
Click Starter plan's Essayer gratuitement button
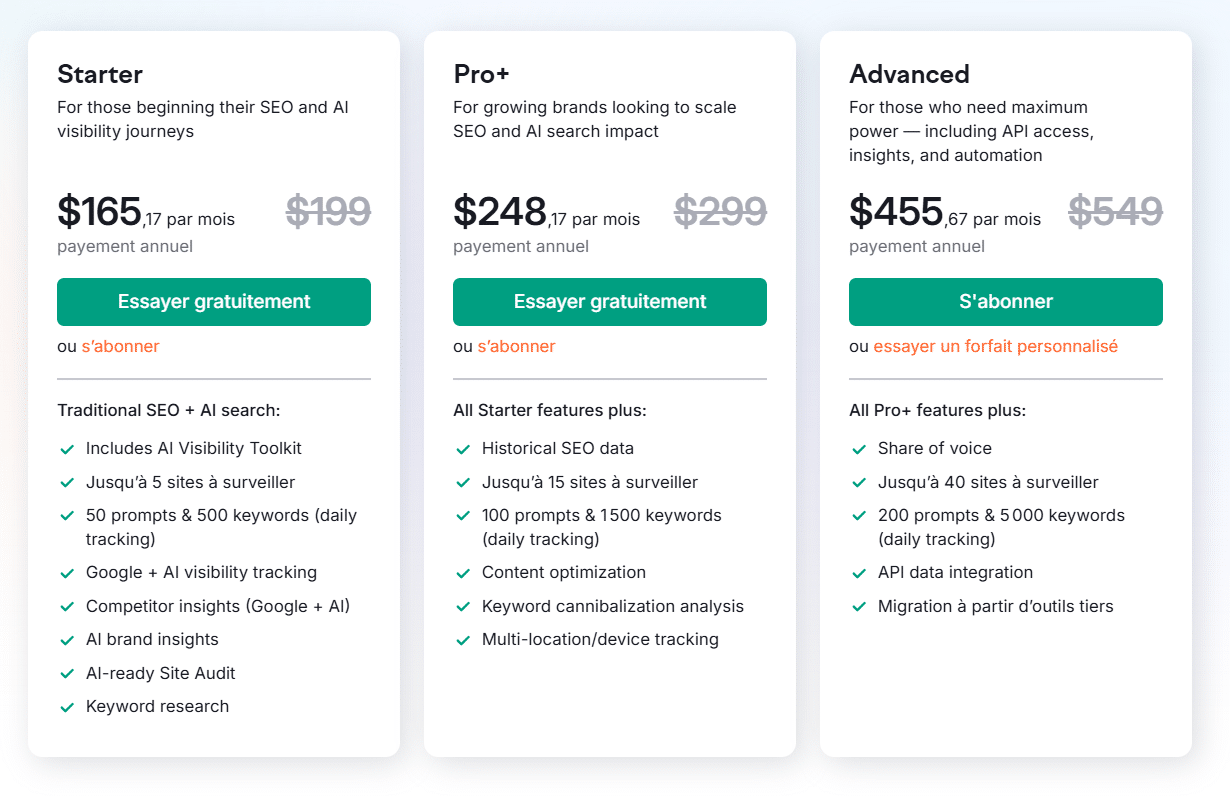click(214, 302)
